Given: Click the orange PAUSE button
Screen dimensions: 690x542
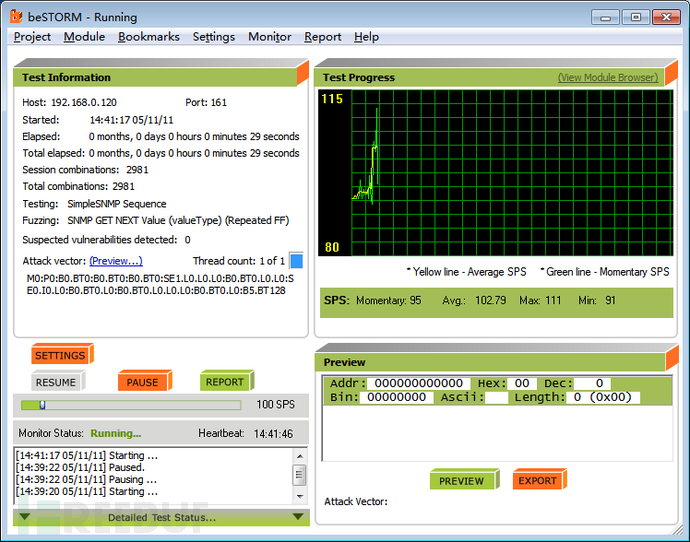Looking at the screenshot, I should pyautogui.click(x=144, y=381).
